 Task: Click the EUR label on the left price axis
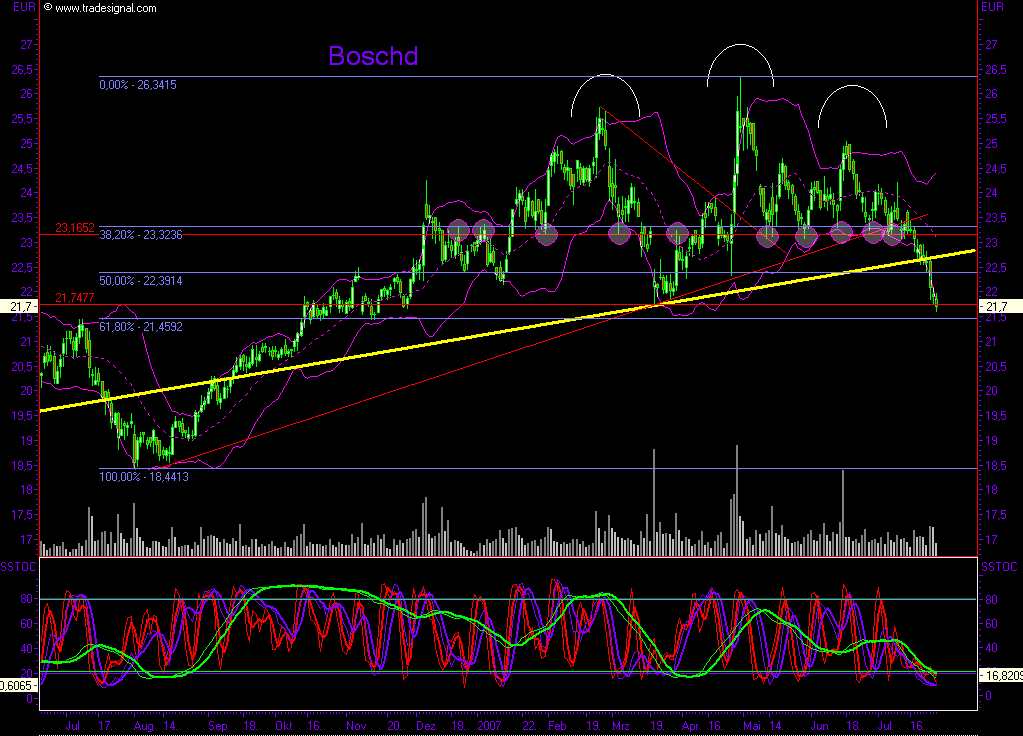(x=24, y=7)
